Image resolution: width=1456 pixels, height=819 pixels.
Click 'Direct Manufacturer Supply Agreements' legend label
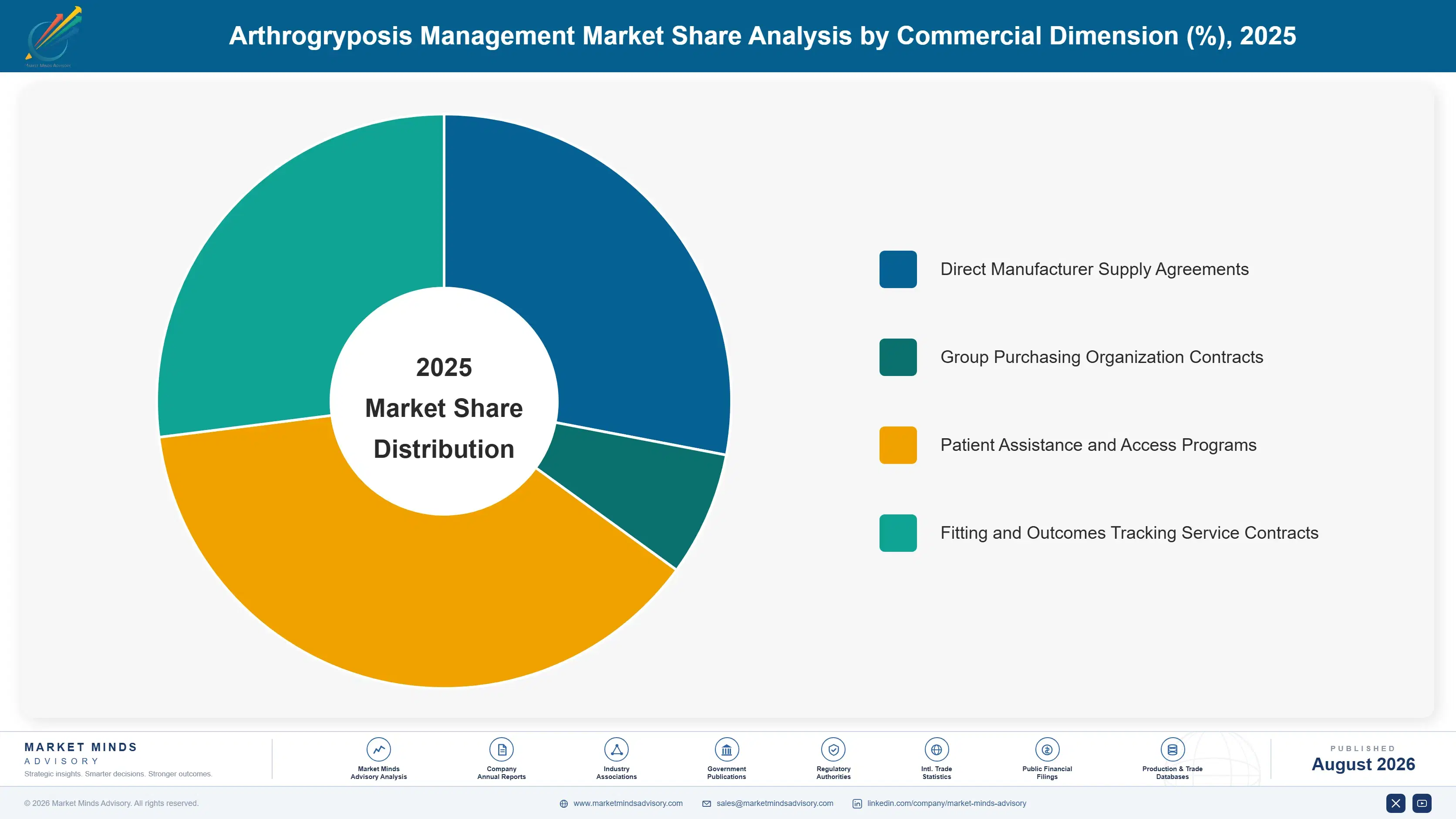(x=1094, y=269)
